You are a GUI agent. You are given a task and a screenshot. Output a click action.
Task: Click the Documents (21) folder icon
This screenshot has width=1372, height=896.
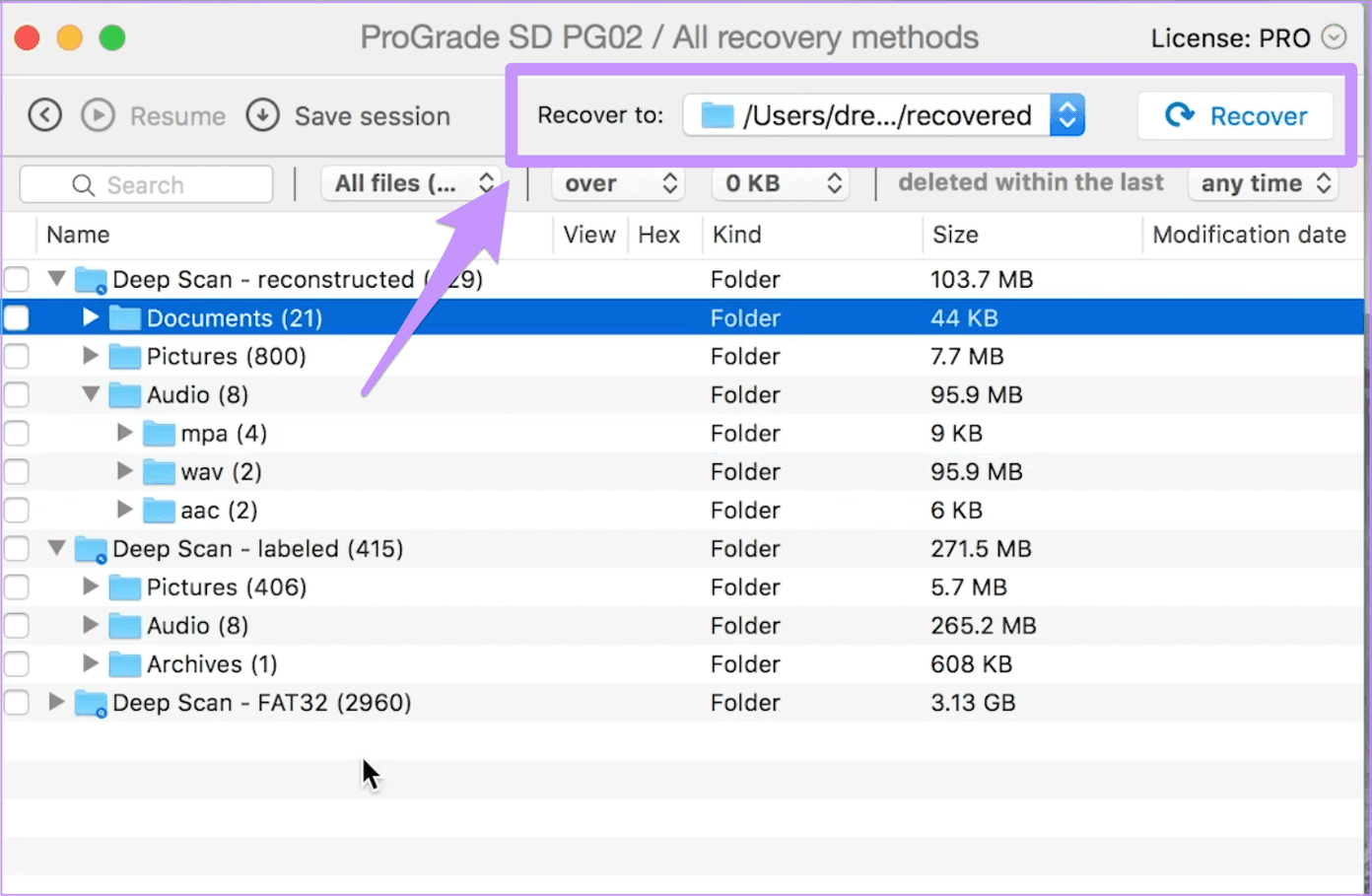pos(124,318)
